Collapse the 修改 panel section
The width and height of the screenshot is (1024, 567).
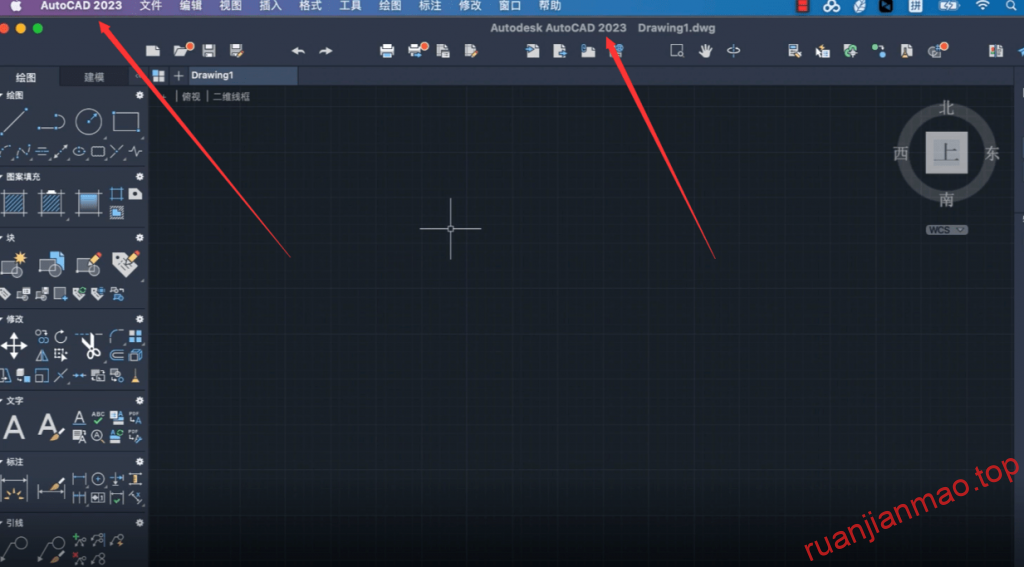coord(2,319)
